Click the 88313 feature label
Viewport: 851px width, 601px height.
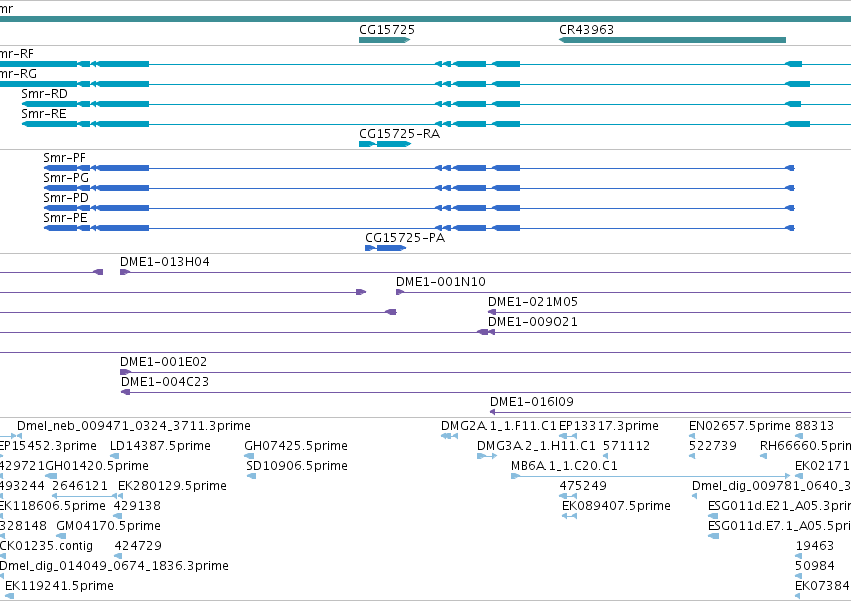point(815,426)
